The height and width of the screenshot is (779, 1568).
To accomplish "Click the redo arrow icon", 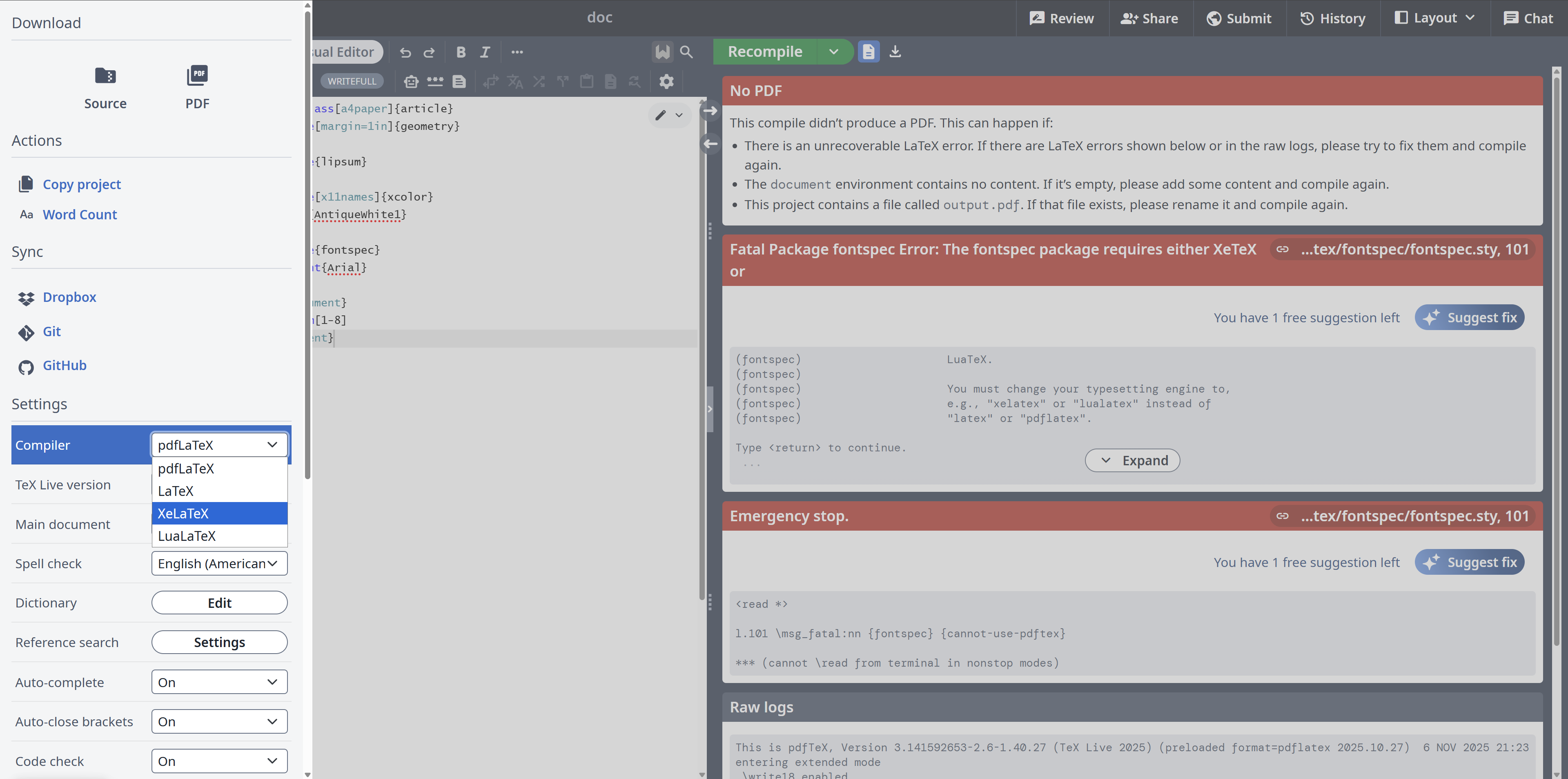I will click(429, 52).
